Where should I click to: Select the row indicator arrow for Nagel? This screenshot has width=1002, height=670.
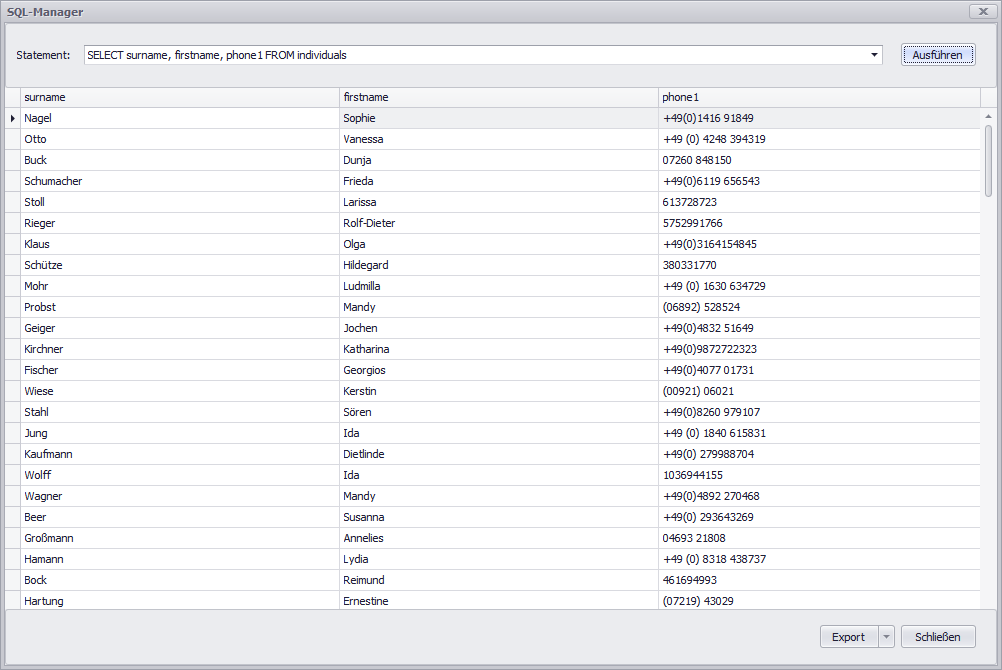coord(13,118)
